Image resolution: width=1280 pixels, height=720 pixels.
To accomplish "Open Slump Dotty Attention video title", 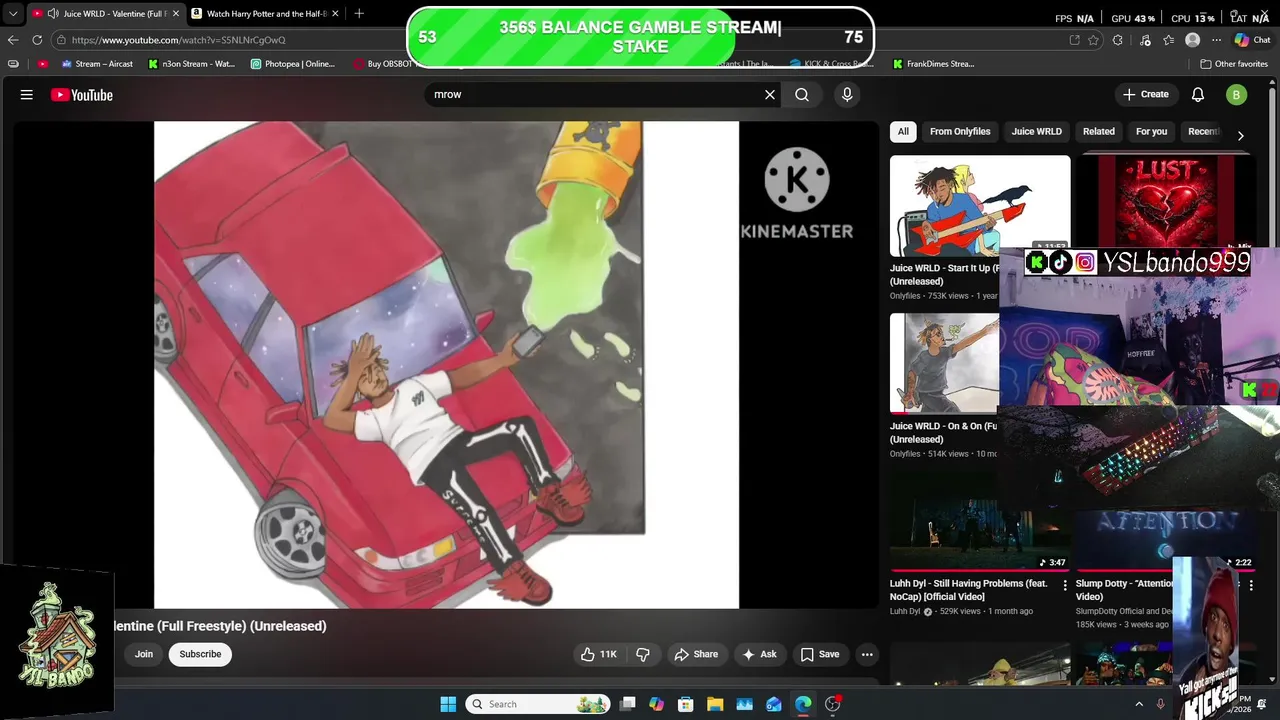I will 1125,590.
